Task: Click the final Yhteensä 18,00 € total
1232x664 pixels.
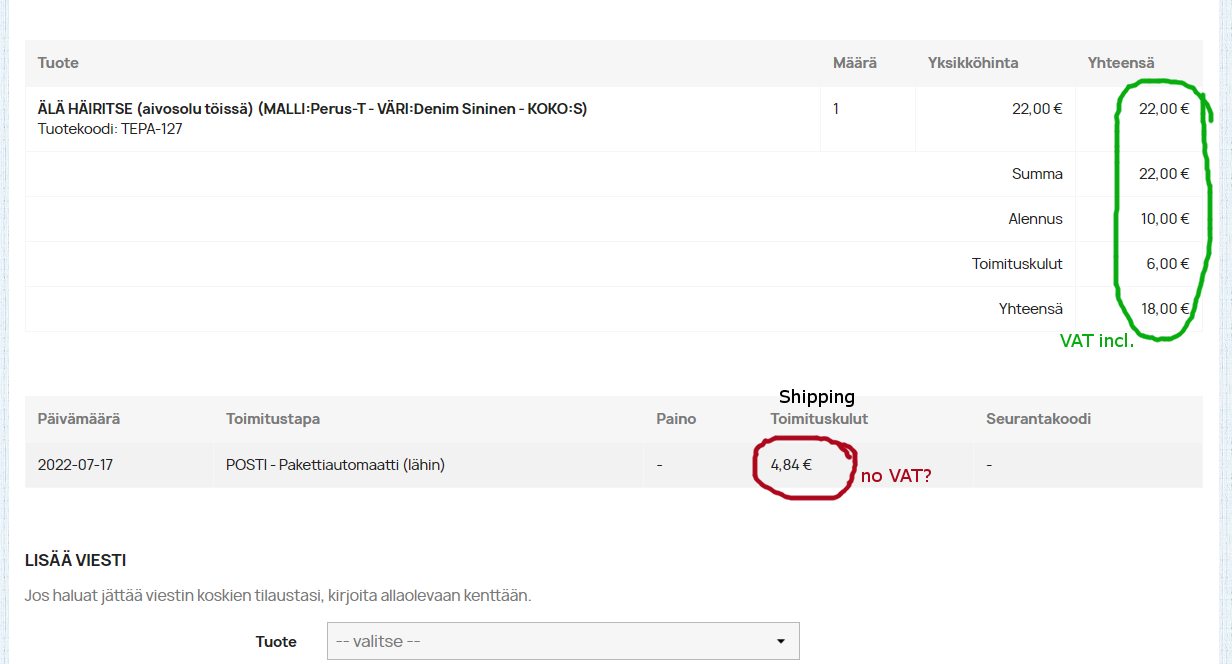Action: point(1165,309)
